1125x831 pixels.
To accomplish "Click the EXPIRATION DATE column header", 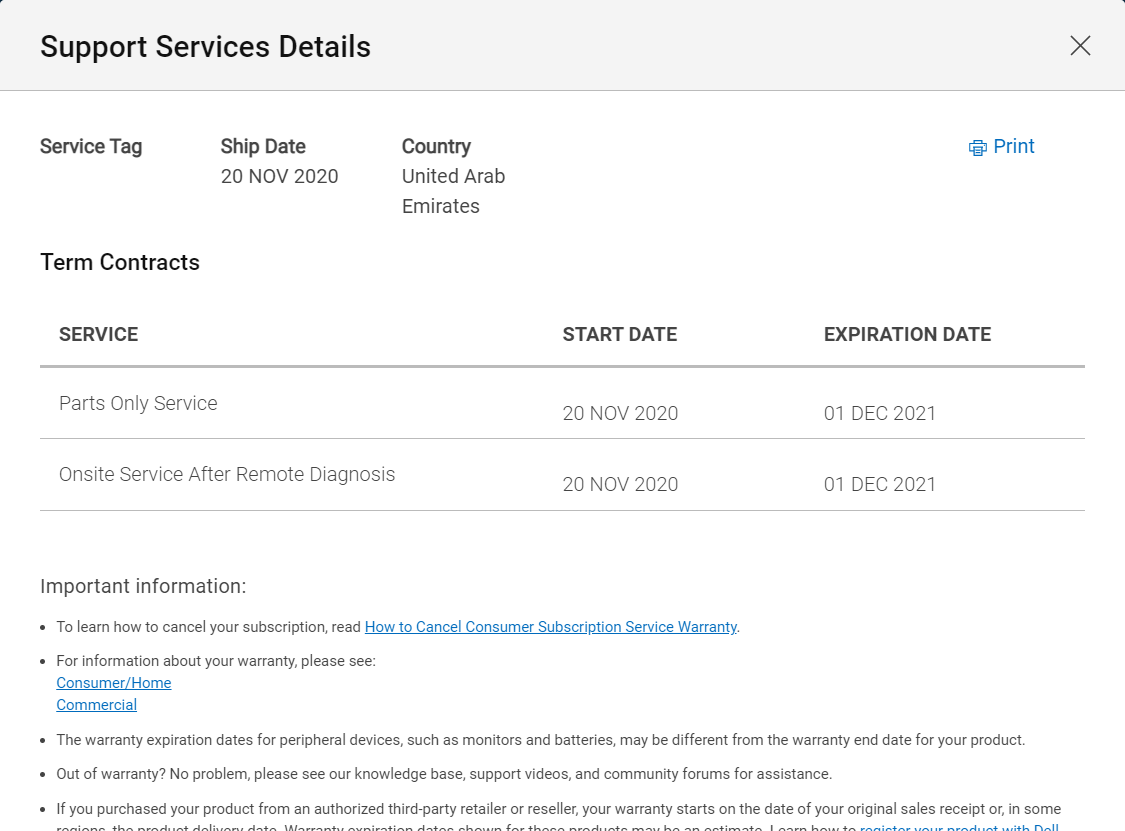I will [907, 335].
